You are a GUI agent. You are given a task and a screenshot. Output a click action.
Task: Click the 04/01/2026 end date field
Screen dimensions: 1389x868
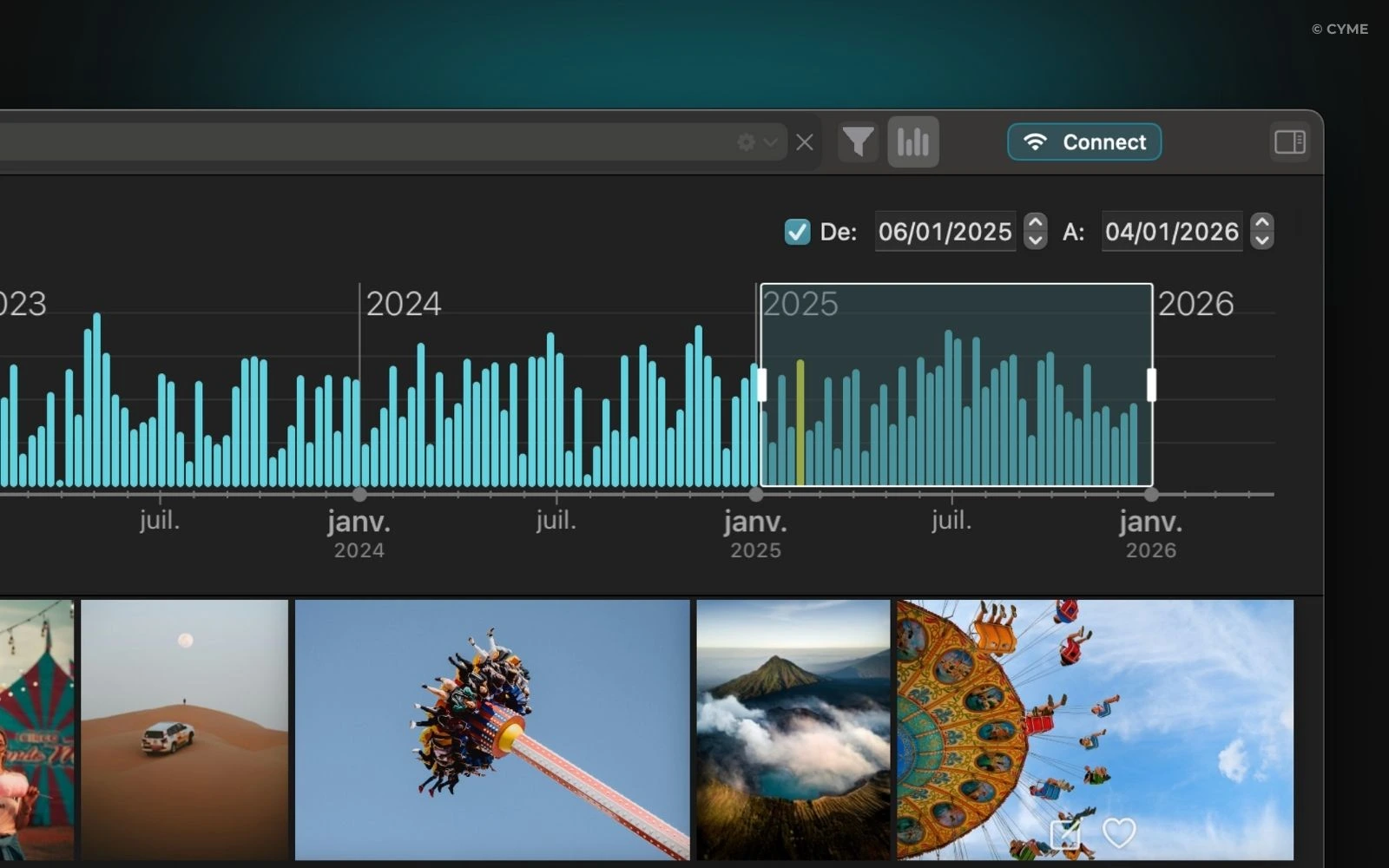tap(1171, 232)
